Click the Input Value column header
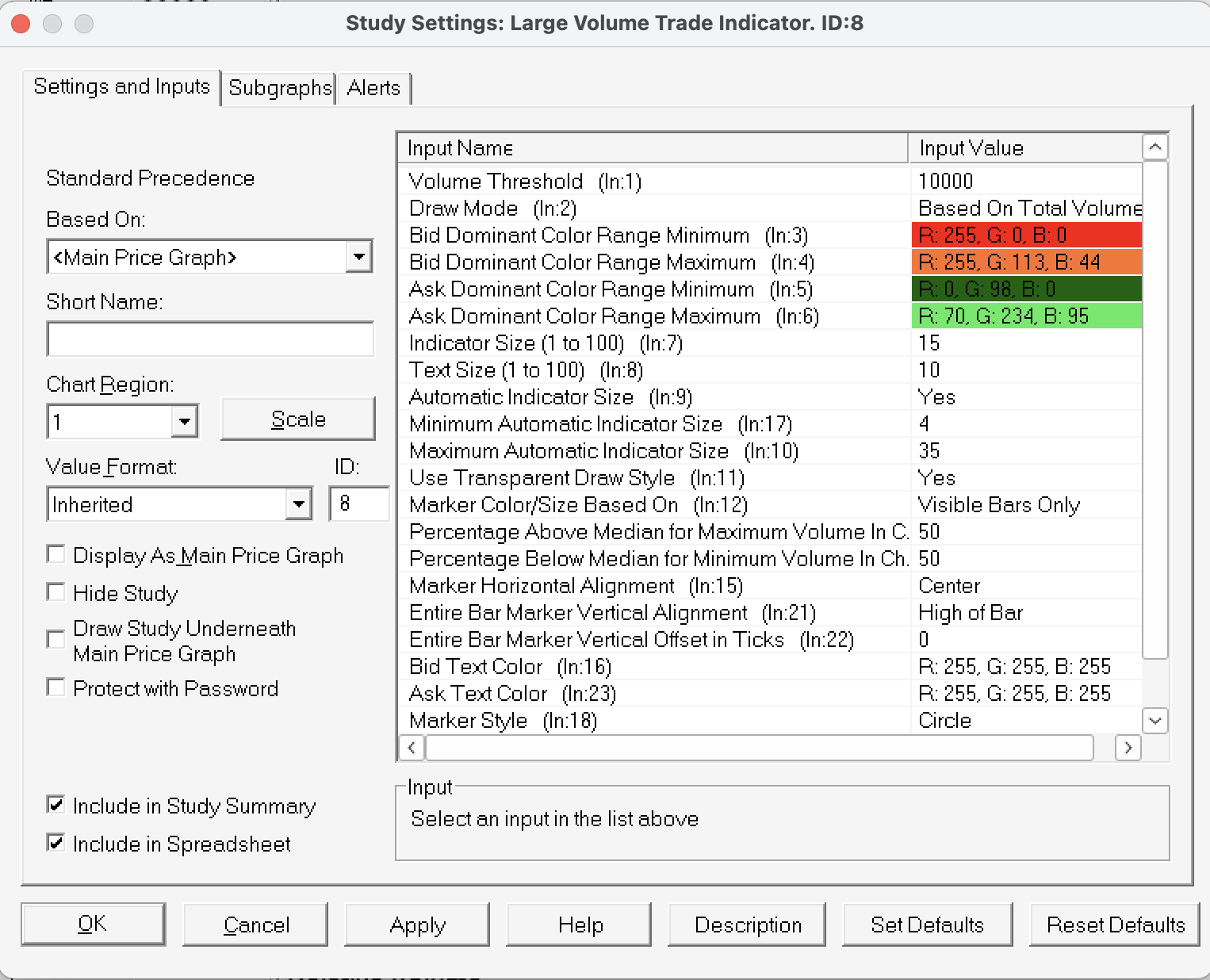 tap(1026, 147)
